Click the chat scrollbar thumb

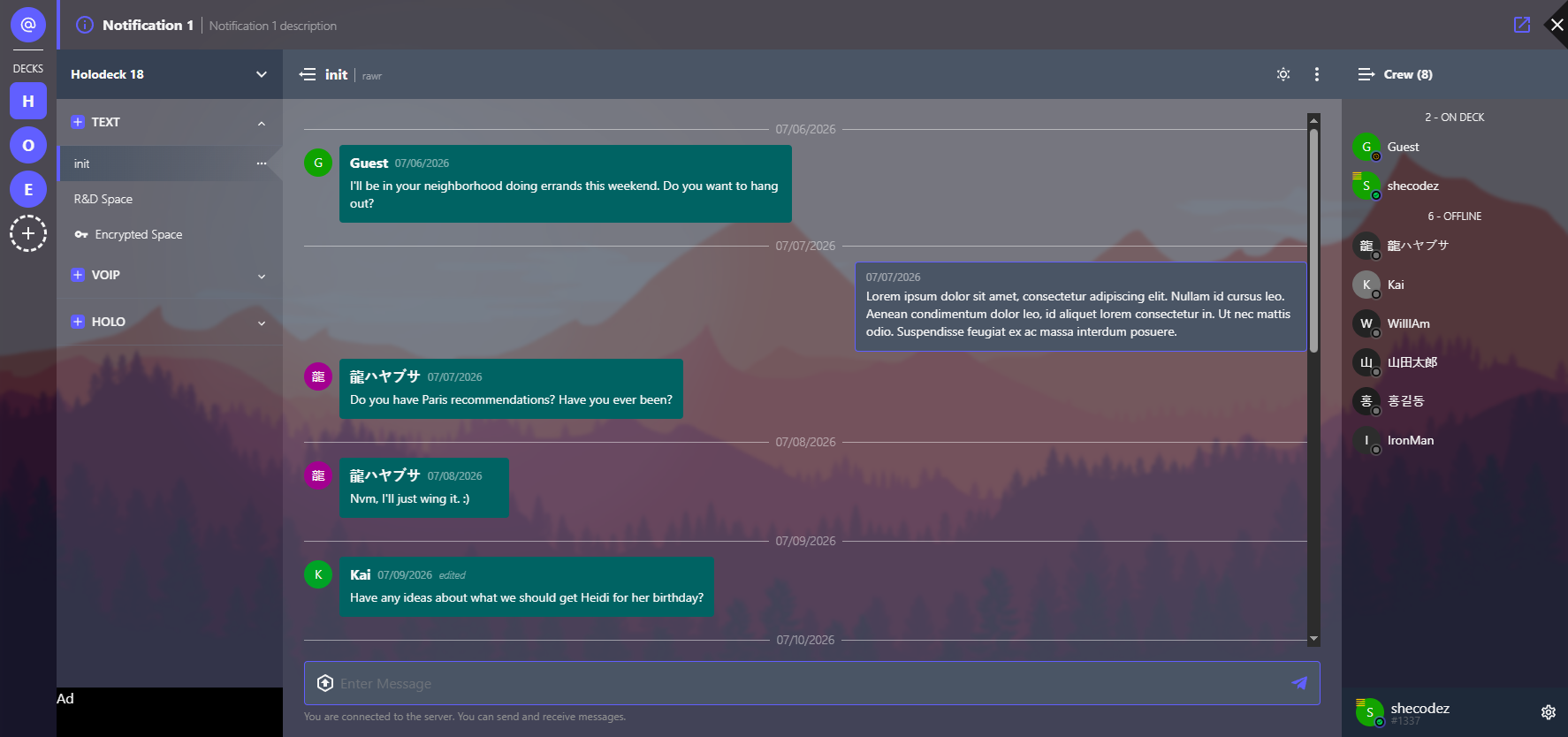[1313, 240]
